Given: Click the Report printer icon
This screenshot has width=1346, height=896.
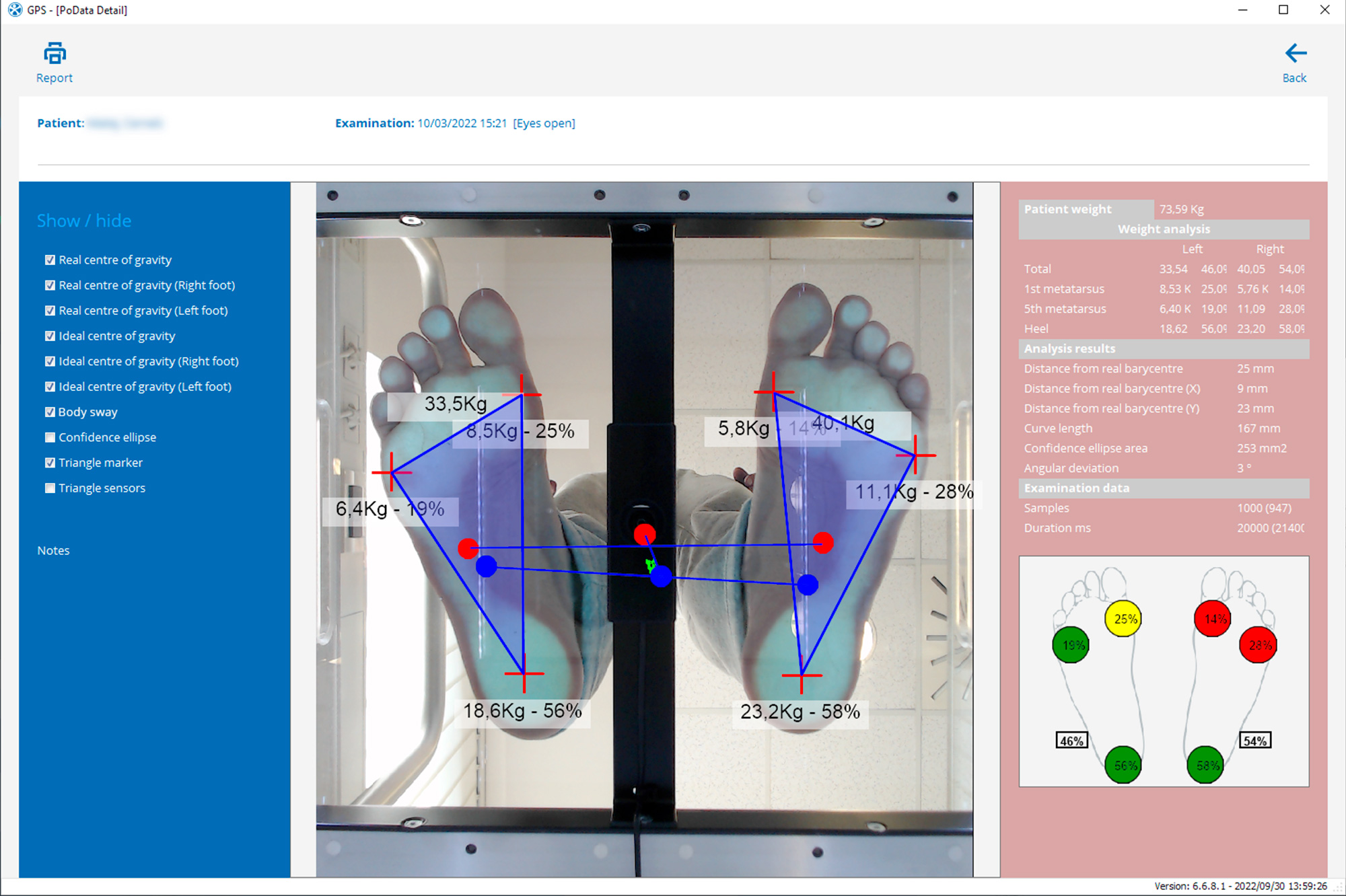Looking at the screenshot, I should click(x=55, y=54).
